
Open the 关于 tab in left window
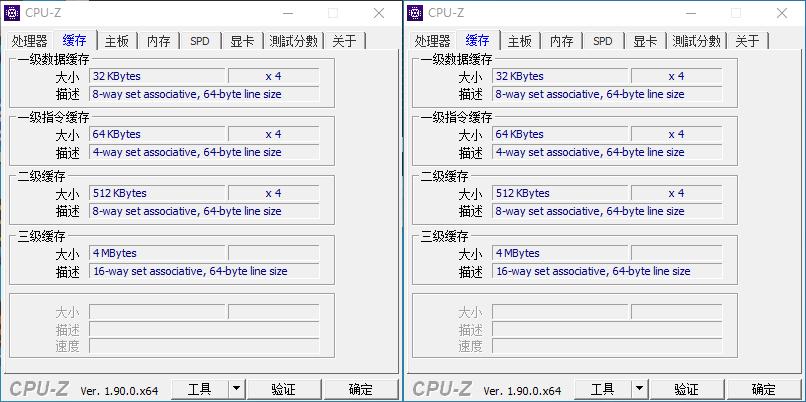[x=344, y=41]
